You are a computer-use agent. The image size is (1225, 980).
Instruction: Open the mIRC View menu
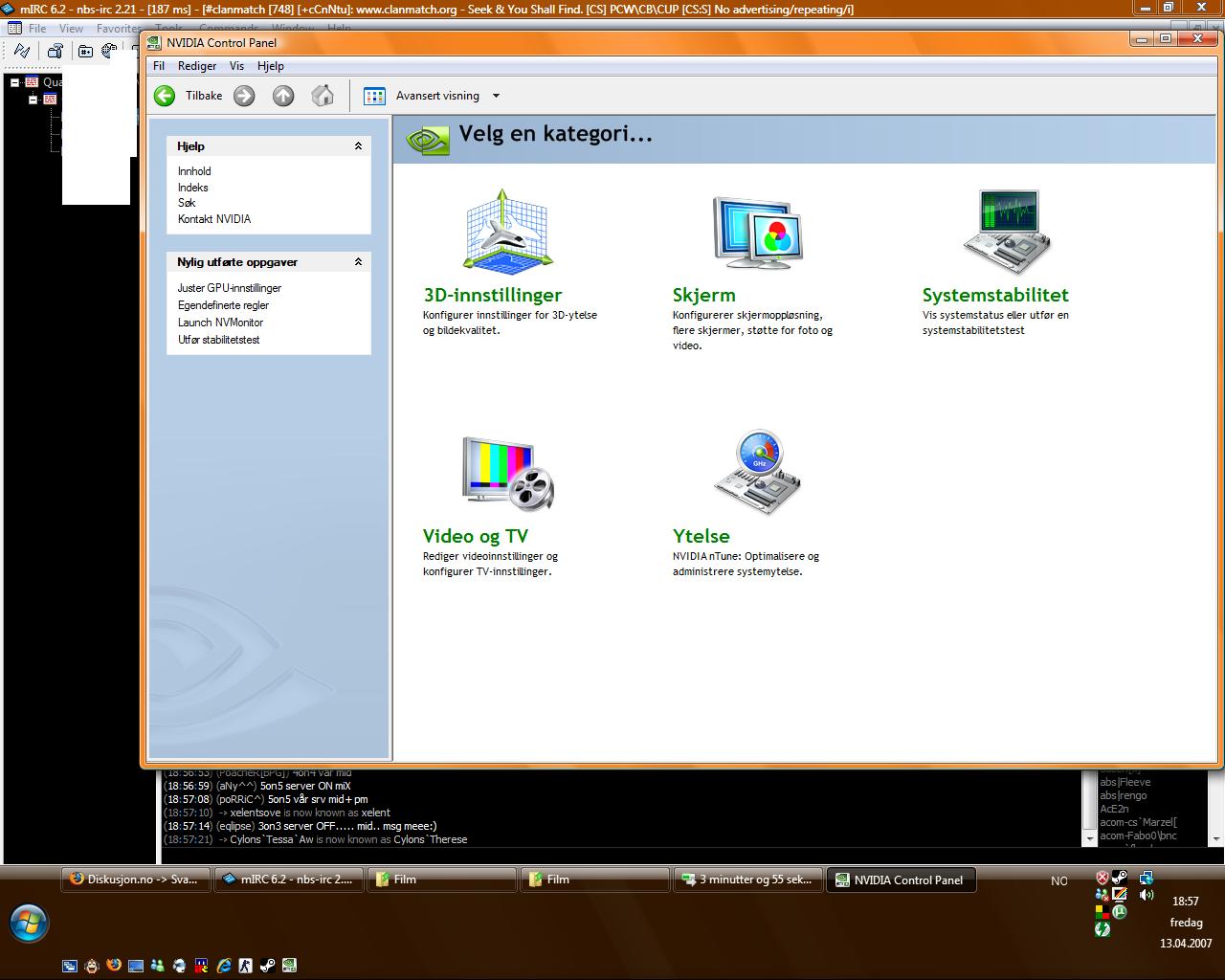point(71,29)
